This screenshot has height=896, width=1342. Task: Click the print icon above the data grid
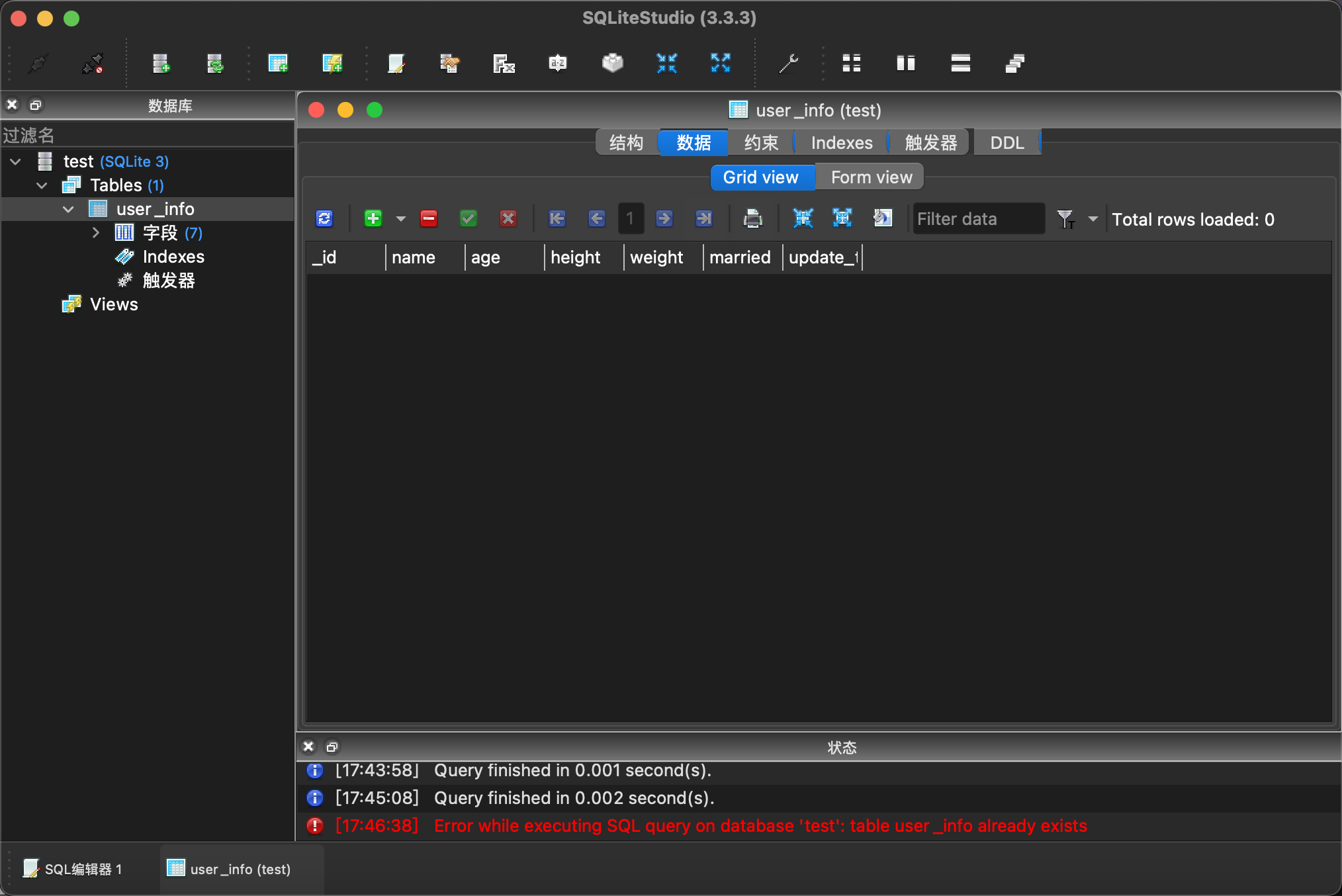753,218
